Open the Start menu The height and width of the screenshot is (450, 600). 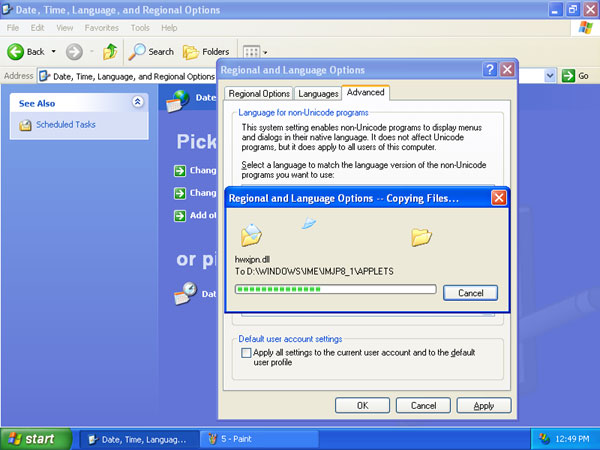coord(36,438)
